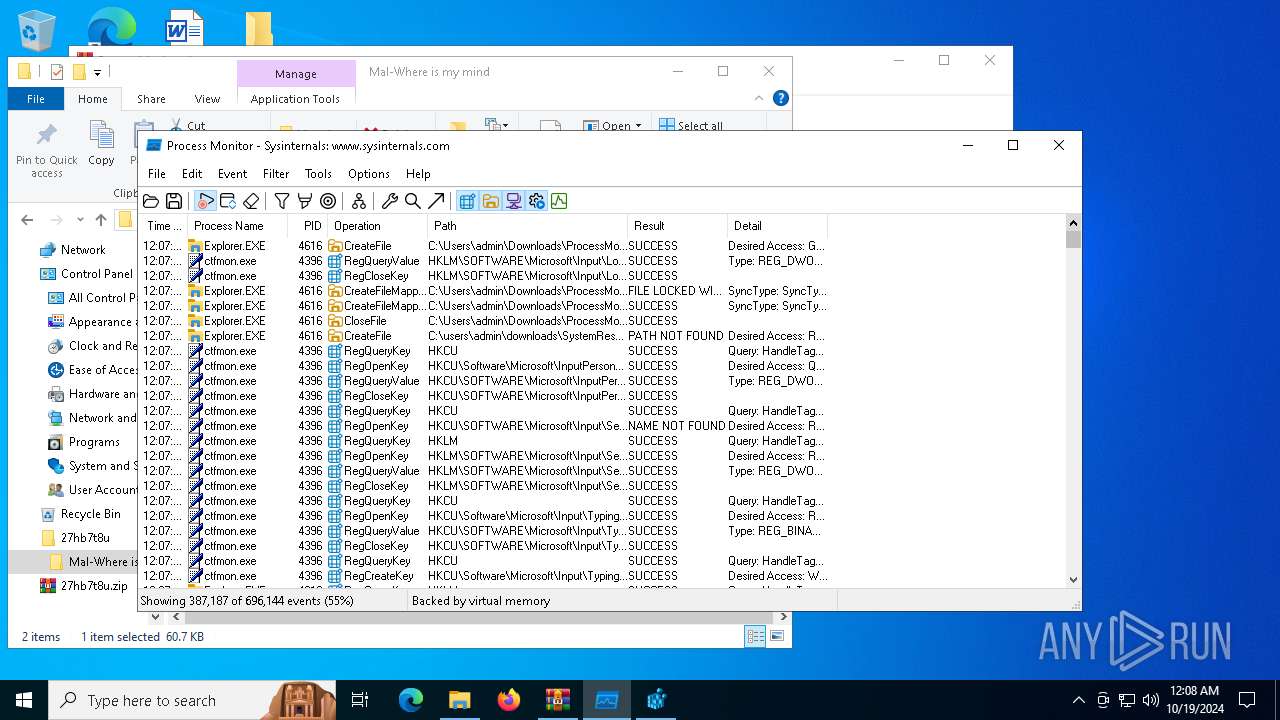Click Pin to Quick access button
This screenshot has width=1280, height=720.
(x=46, y=150)
